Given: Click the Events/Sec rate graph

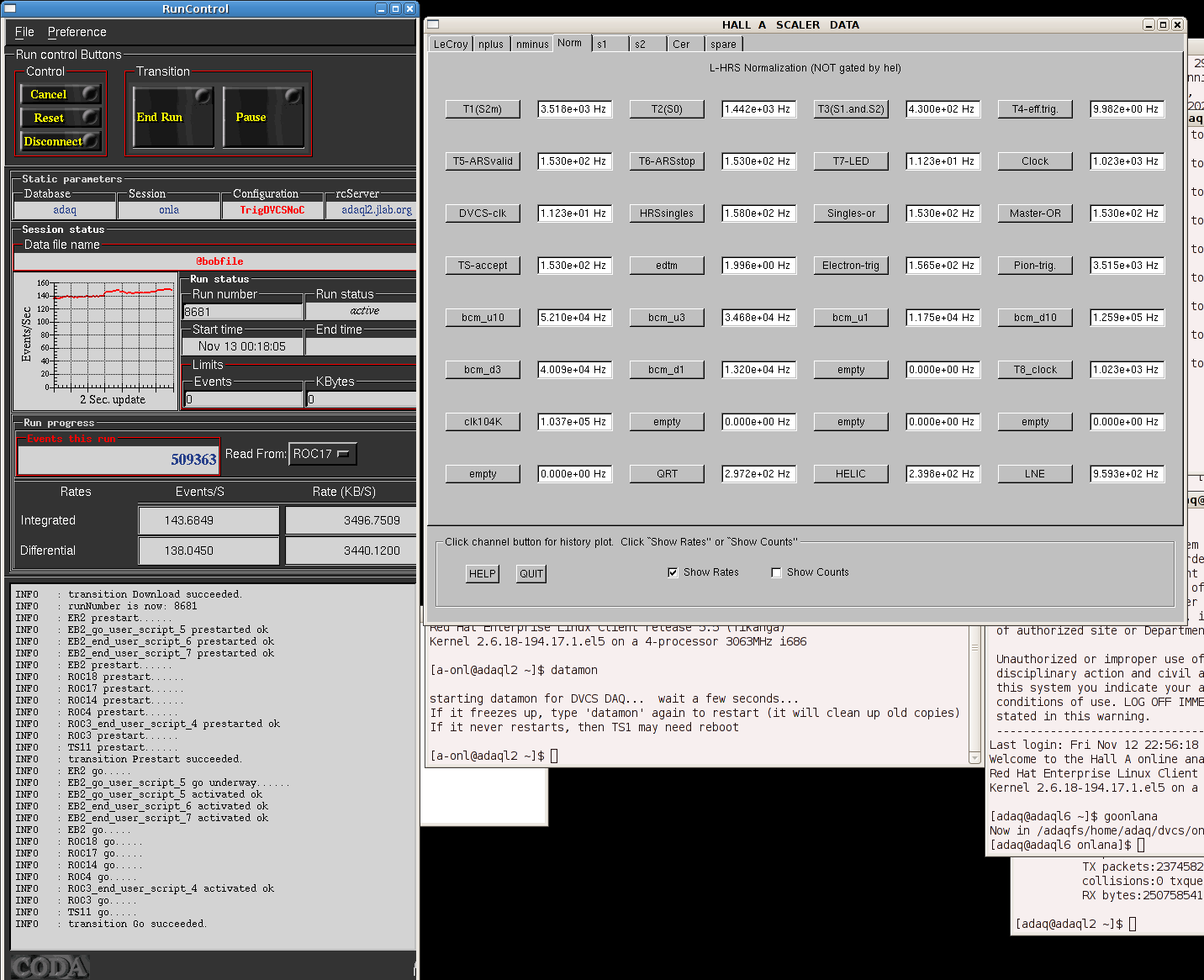Looking at the screenshot, I should pyautogui.click(x=96, y=341).
